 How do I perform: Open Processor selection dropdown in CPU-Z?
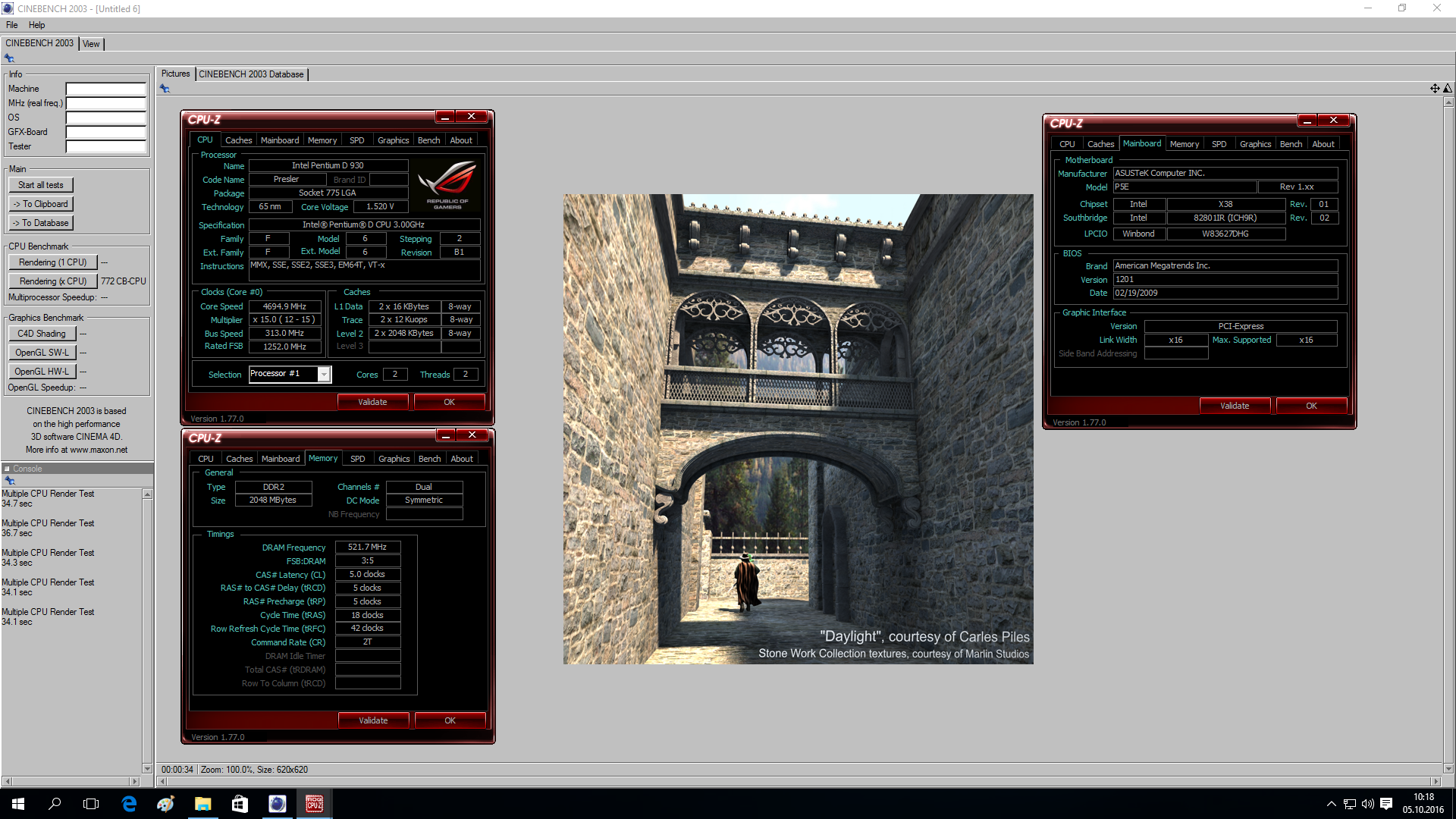coord(324,374)
